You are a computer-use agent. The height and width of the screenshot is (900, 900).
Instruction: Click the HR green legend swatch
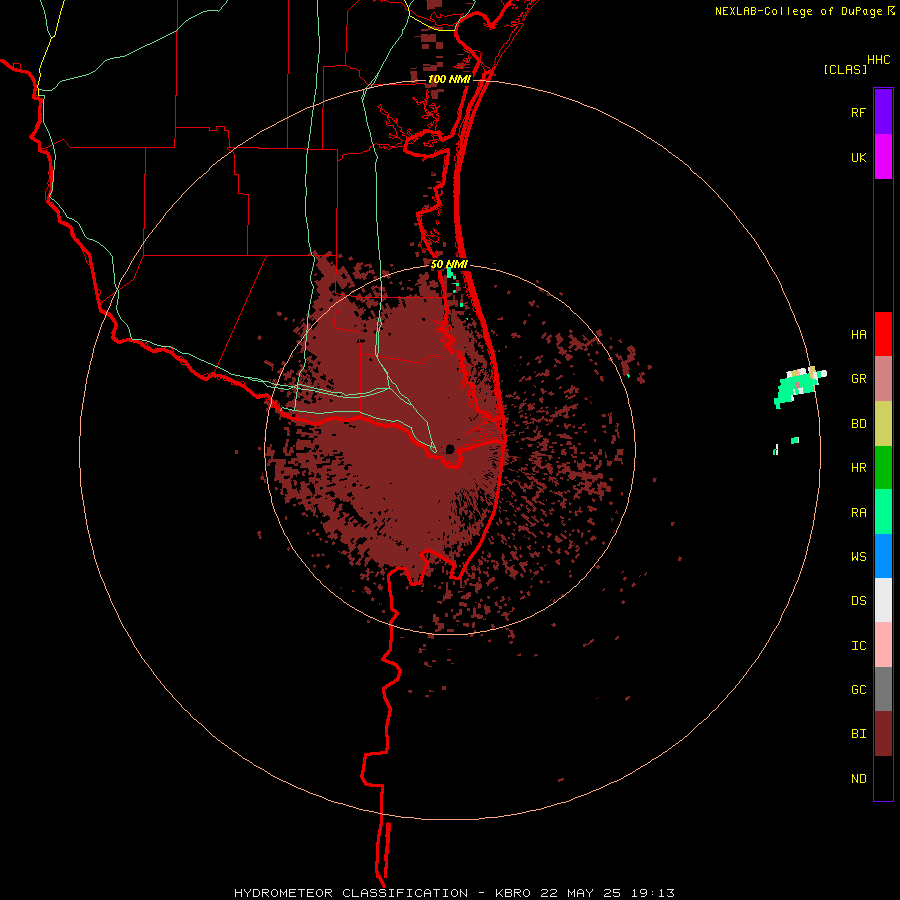[x=883, y=468]
